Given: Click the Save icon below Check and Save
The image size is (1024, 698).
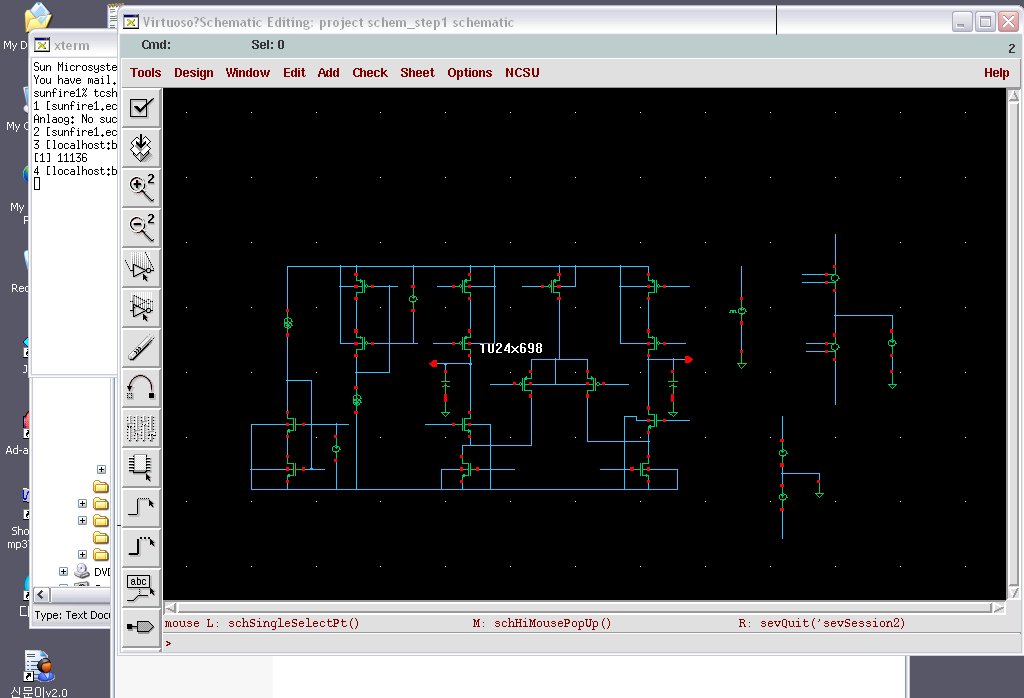Looking at the screenshot, I should click(x=141, y=147).
